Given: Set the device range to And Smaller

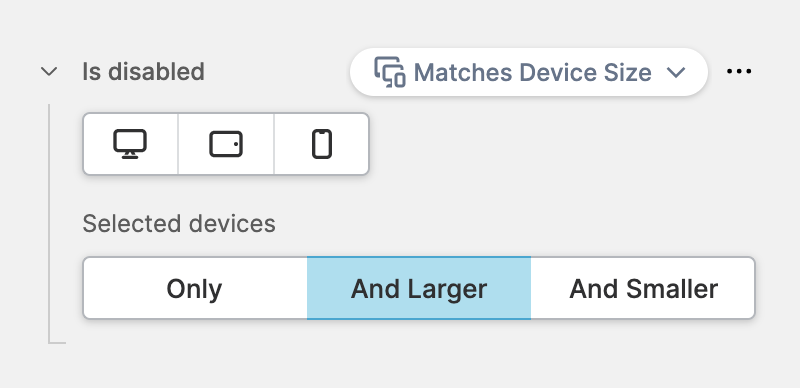Looking at the screenshot, I should pyautogui.click(x=643, y=288).
